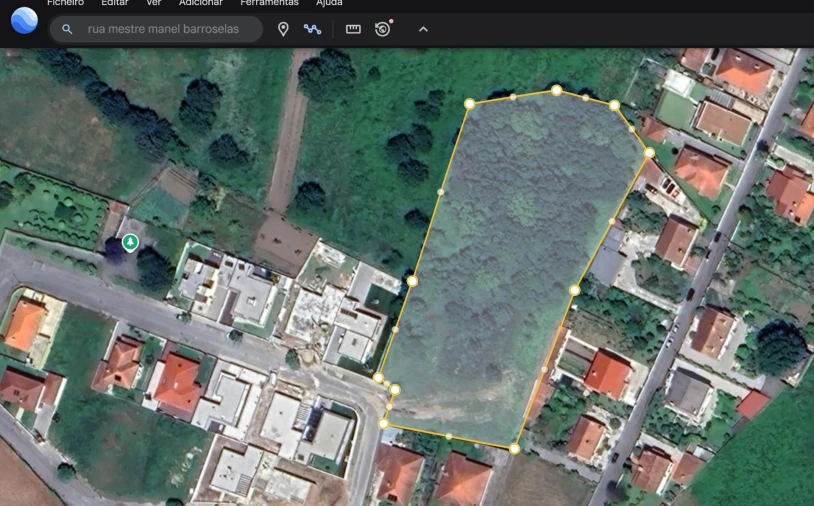Select the polygon's bottom-right corner vertex

514,448
